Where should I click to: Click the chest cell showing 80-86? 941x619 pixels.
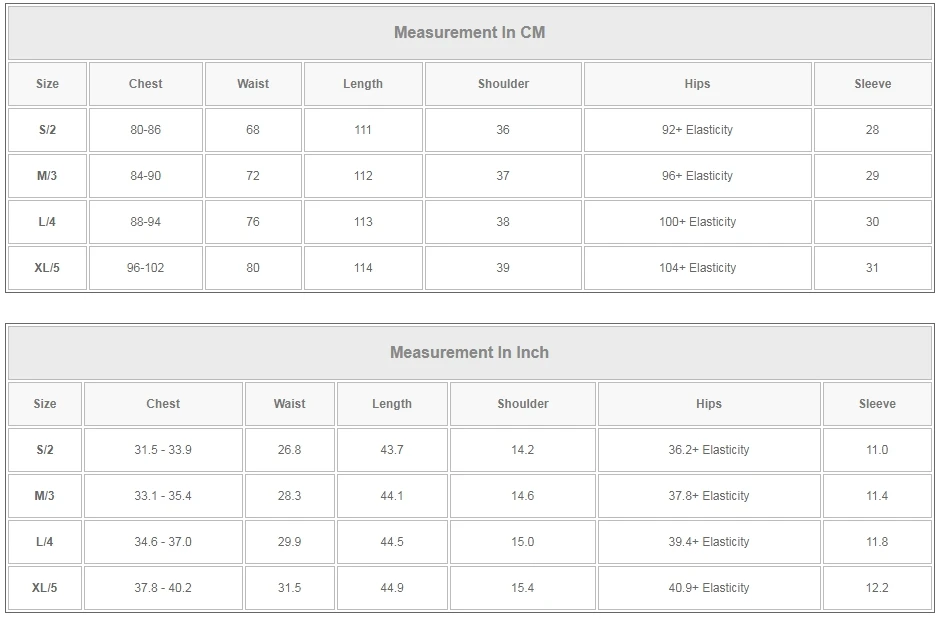(x=146, y=130)
